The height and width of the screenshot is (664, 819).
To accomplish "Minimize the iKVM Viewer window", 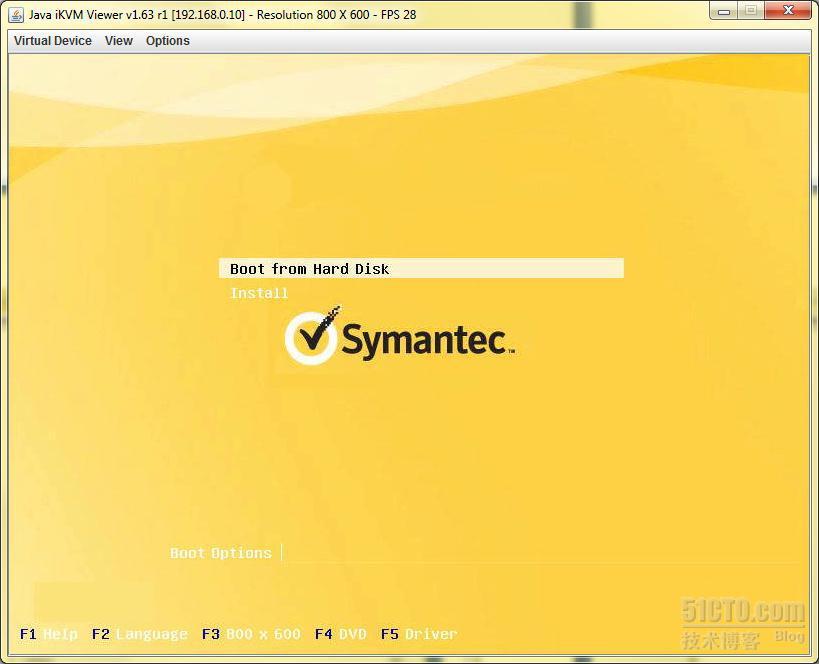I will [x=724, y=11].
